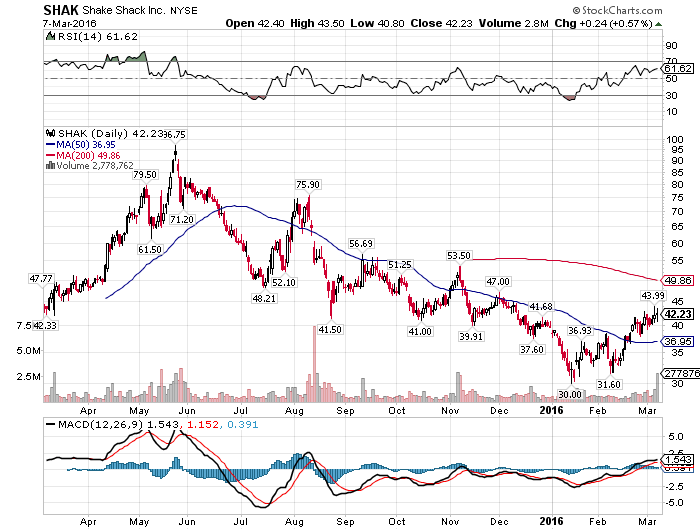Click the red 1.152 MACD signal value
This screenshot has width=700, height=530.
tap(203, 424)
